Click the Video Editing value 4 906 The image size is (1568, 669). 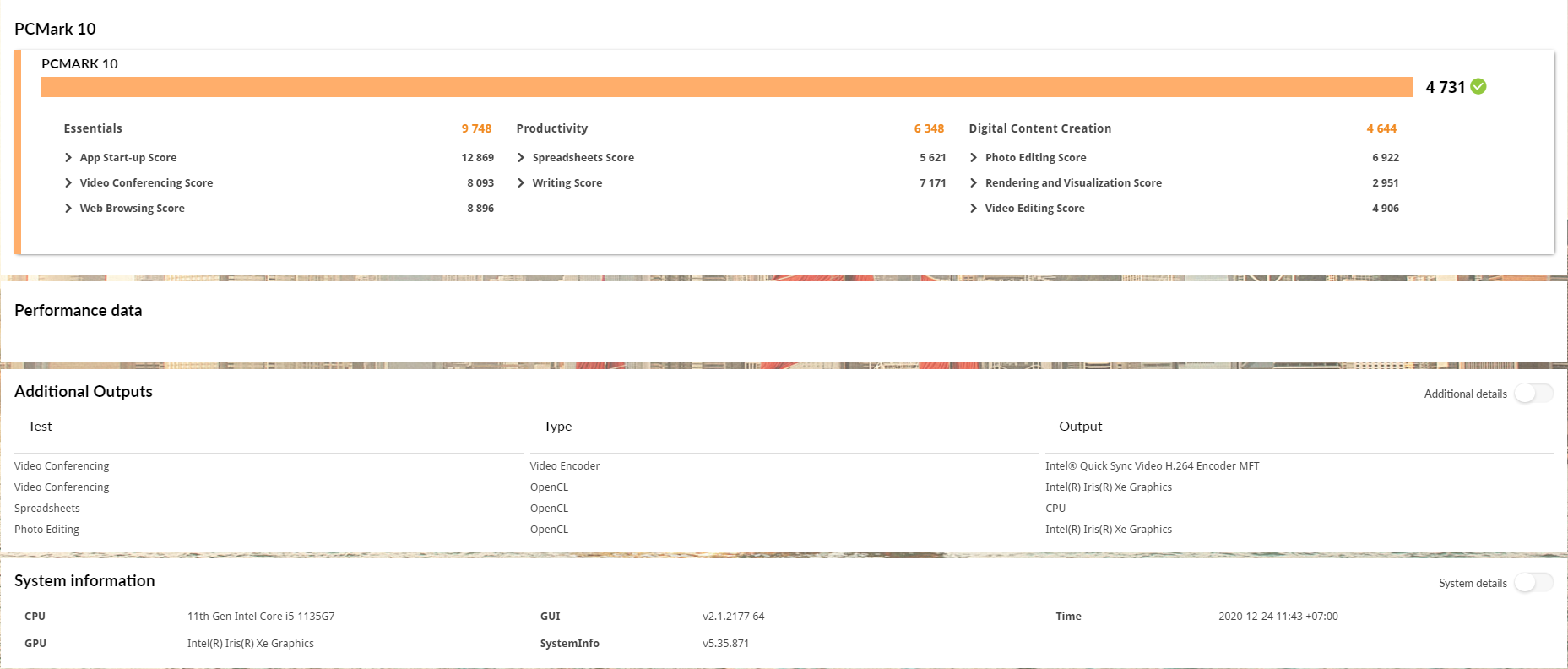tap(1386, 209)
